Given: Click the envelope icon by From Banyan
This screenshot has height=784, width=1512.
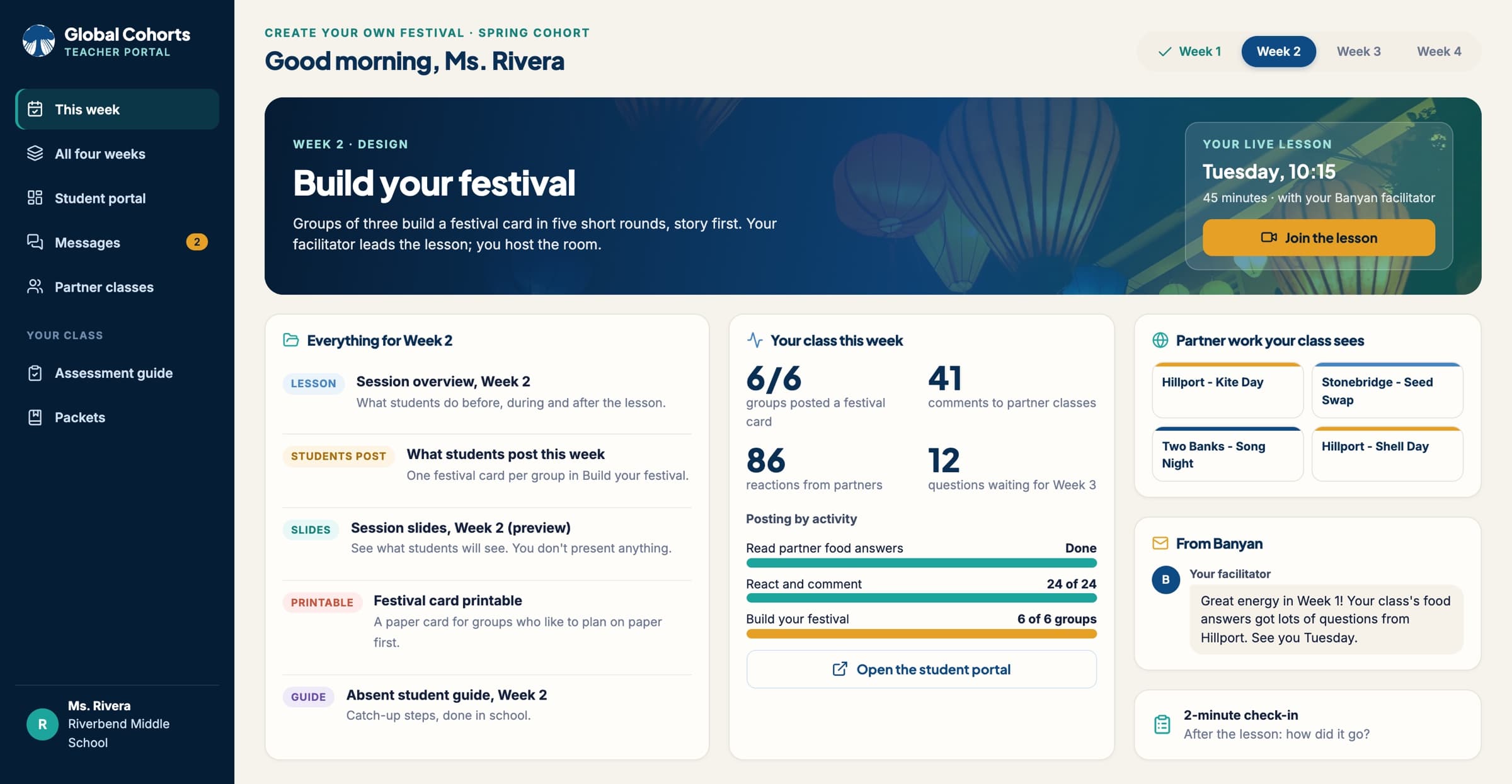Looking at the screenshot, I should (x=1160, y=543).
